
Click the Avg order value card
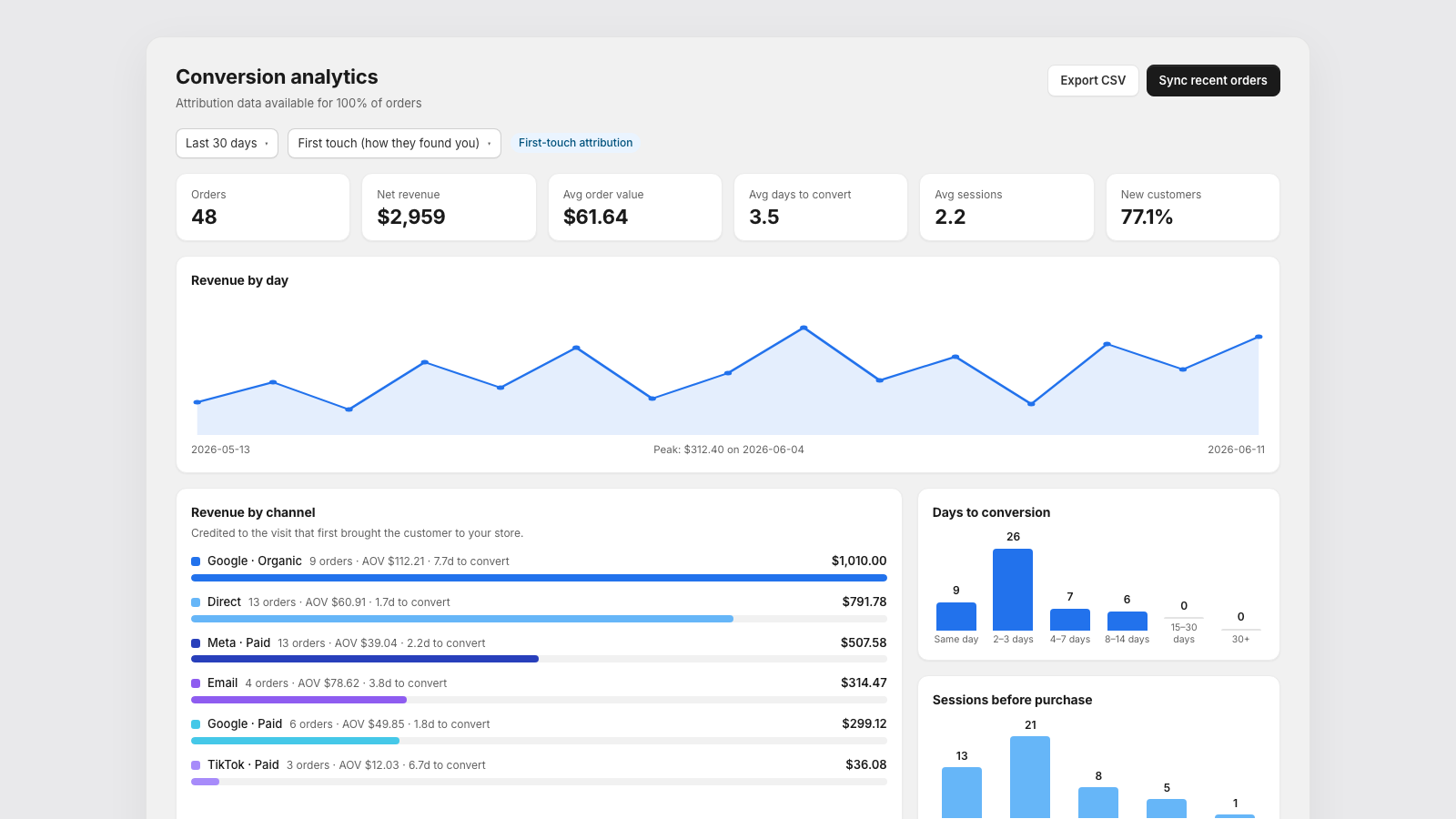635,207
